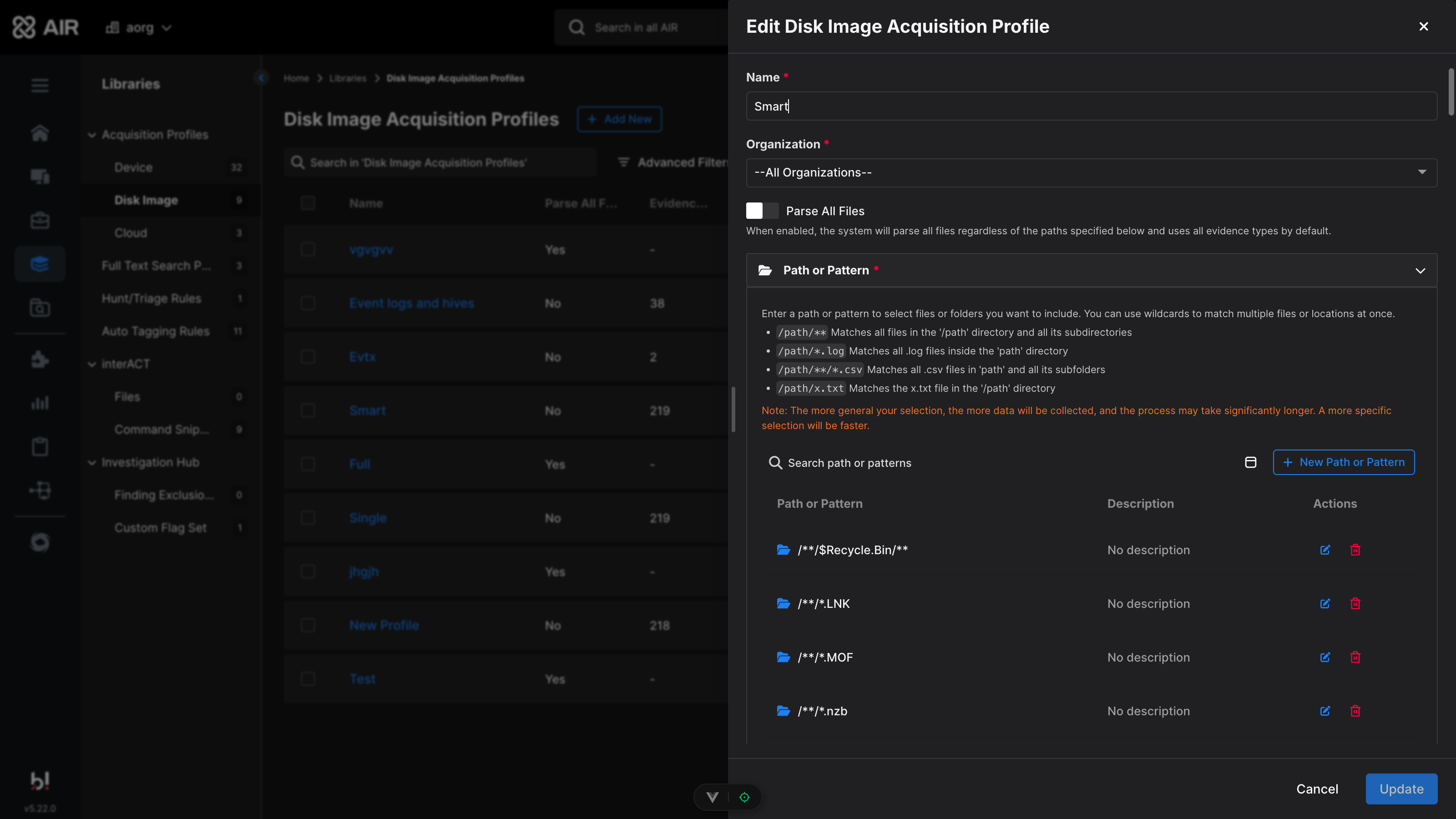Open the Cases briefcase icon in sidebar

pos(40,220)
